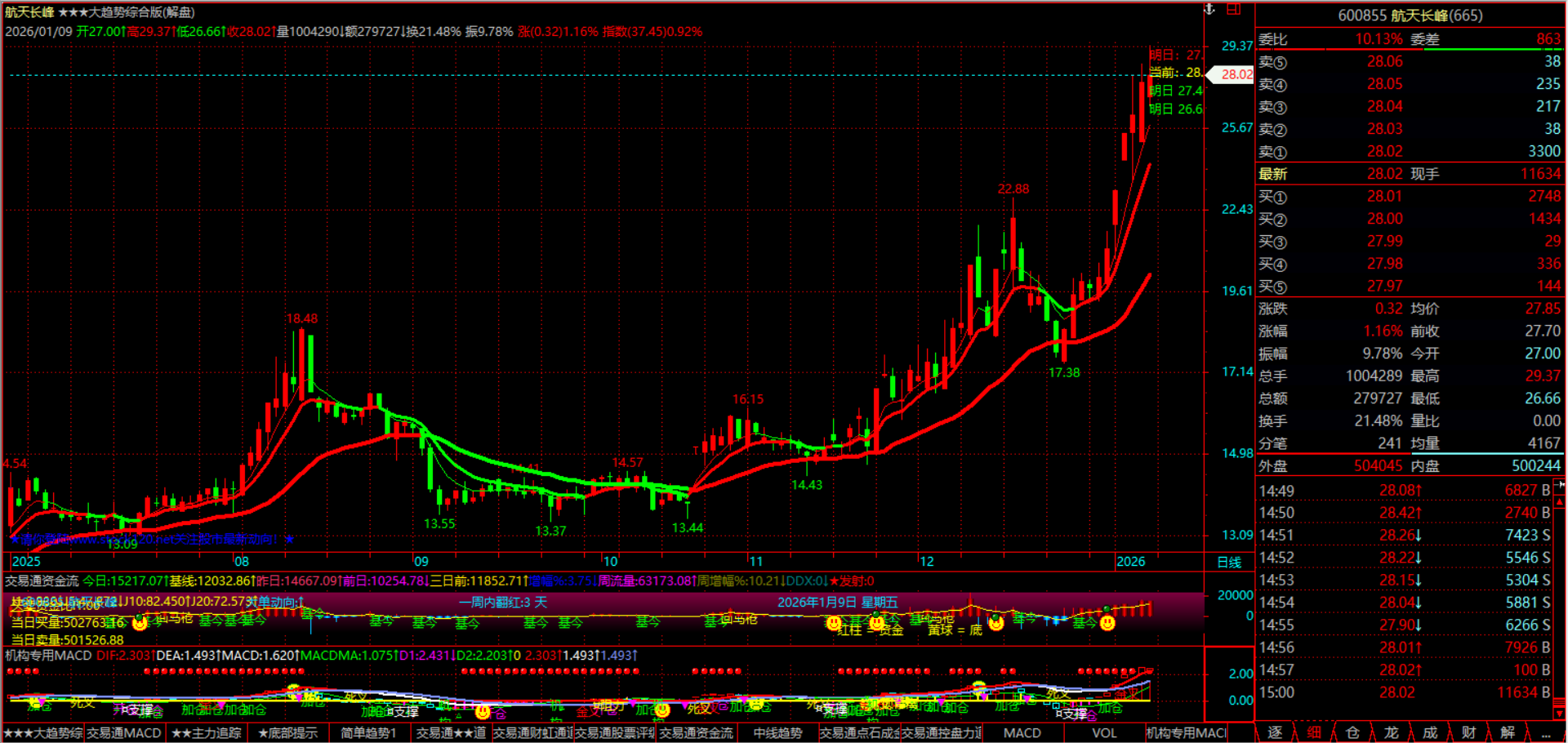1568x743 pixels.
Task: Click the 28.02 current price tag on the axis
Action: point(1235,74)
